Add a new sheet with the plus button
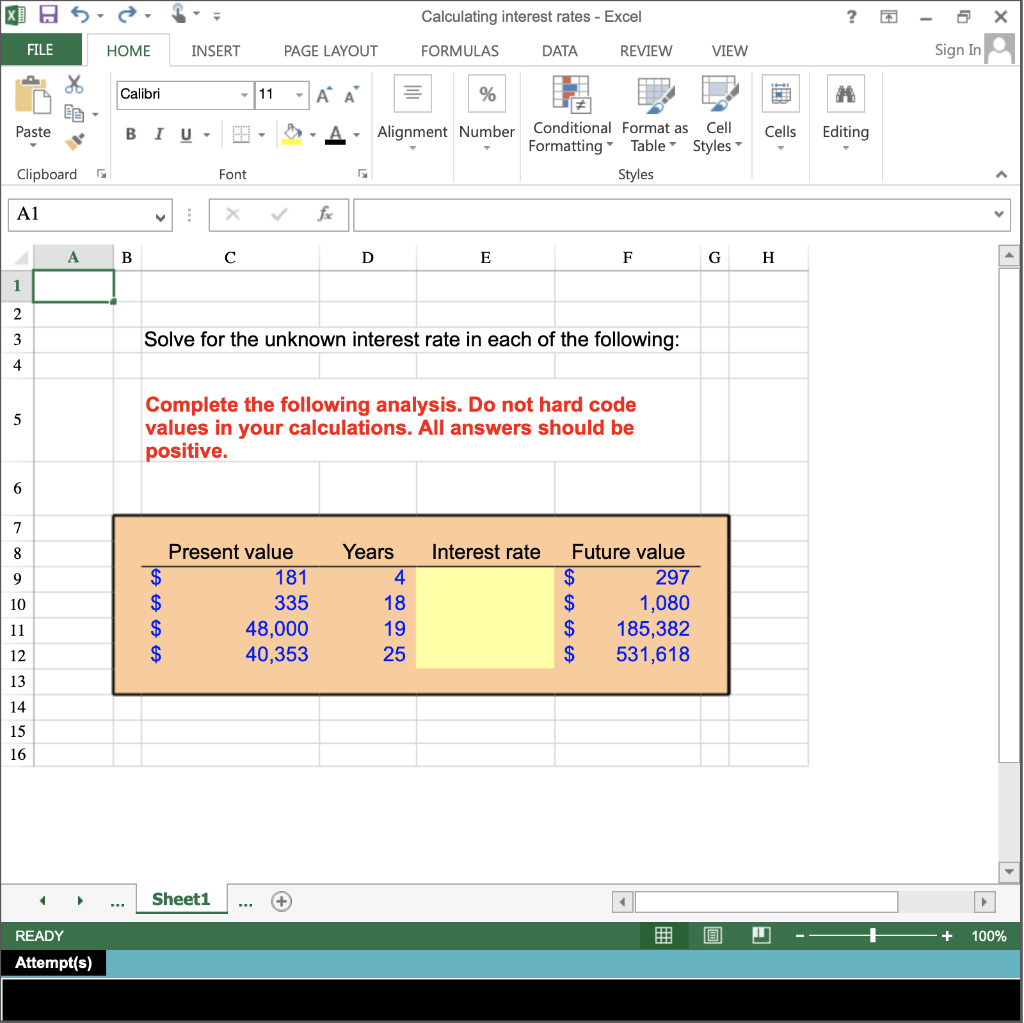1024x1023 pixels. tap(281, 900)
